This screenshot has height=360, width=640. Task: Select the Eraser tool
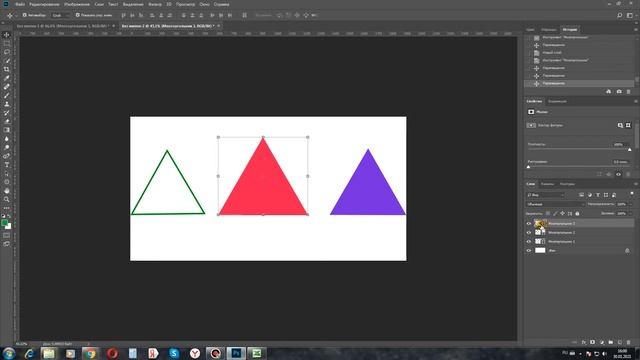point(7,121)
